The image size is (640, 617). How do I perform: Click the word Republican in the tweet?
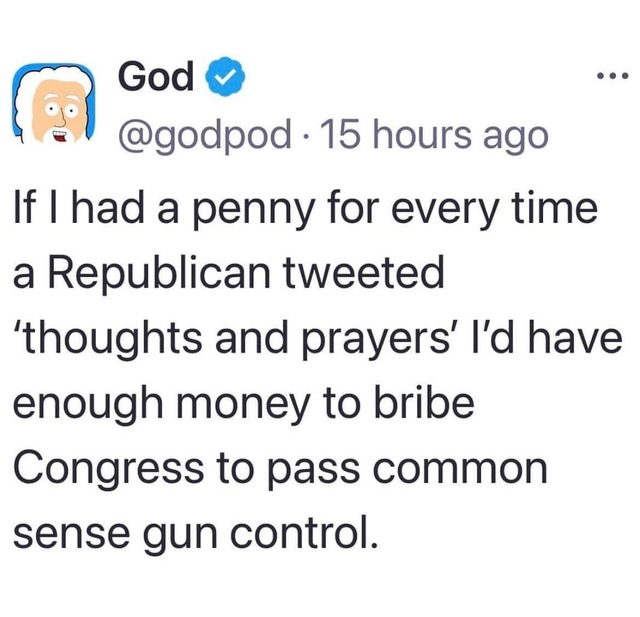[160, 275]
